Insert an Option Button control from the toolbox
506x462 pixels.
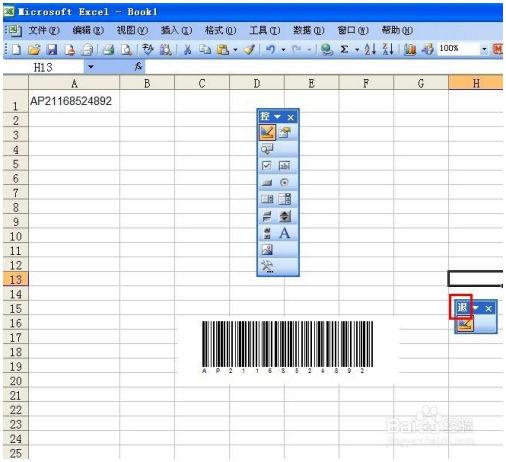(284, 182)
